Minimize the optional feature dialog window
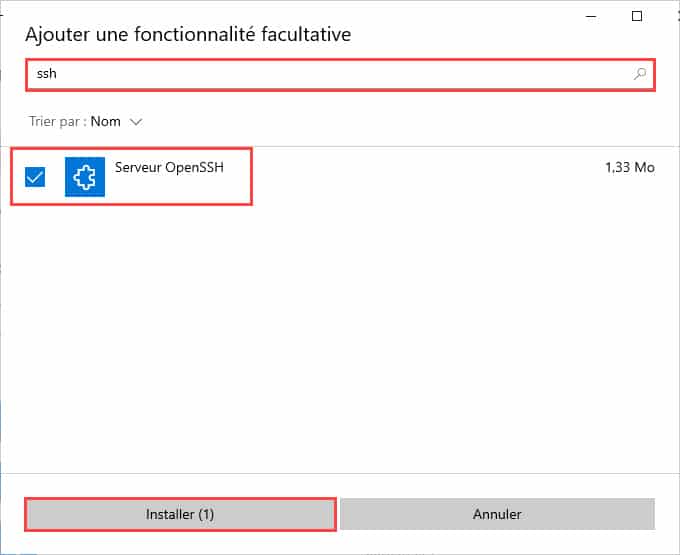Viewport: 680px width, 555px height. [x=591, y=16]
